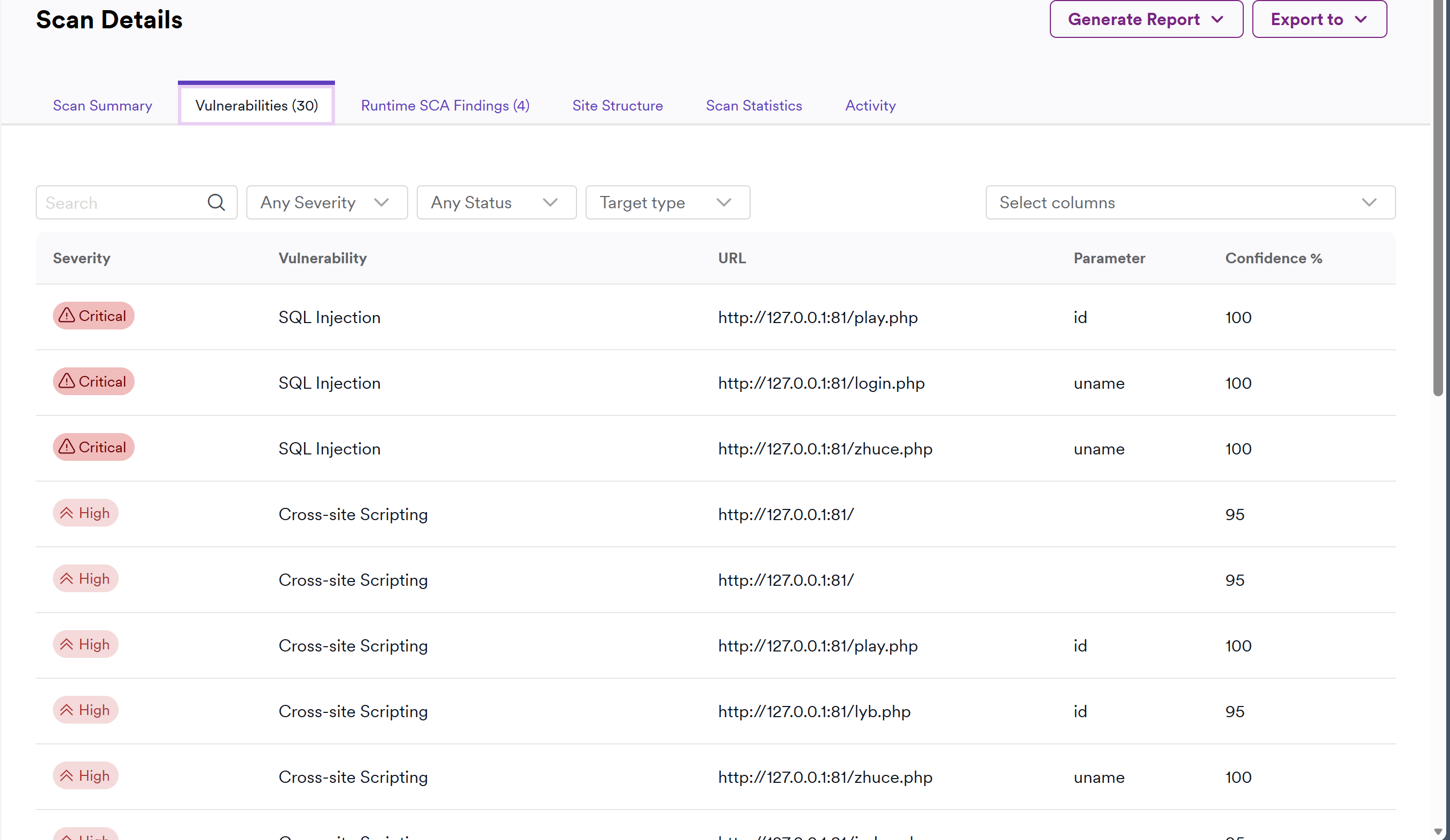Open the Any Severity dropdown
This screenshot has height=840, width=1450.
[x=326, y=202]
